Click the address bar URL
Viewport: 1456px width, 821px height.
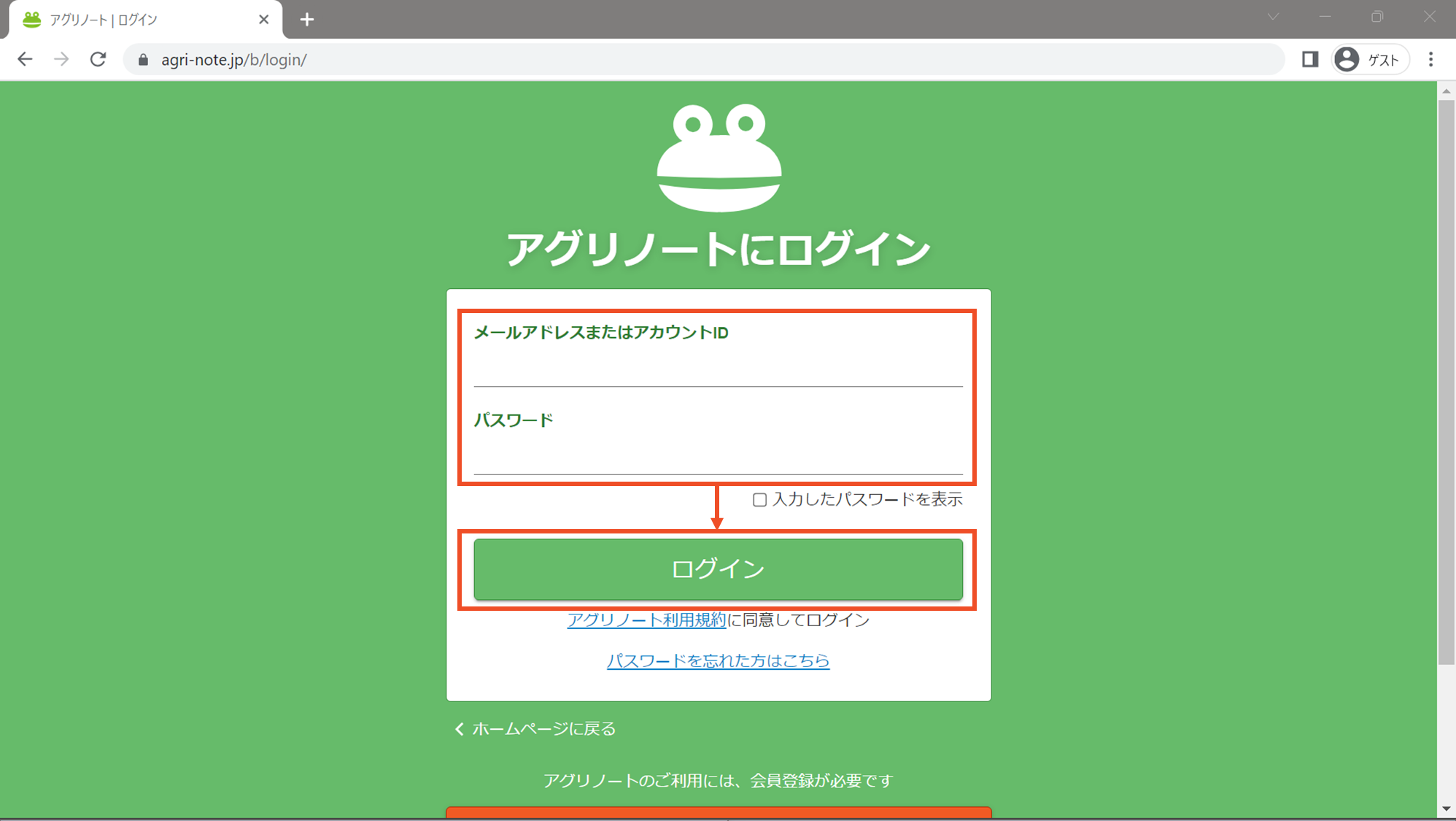(x=233, y=60)
